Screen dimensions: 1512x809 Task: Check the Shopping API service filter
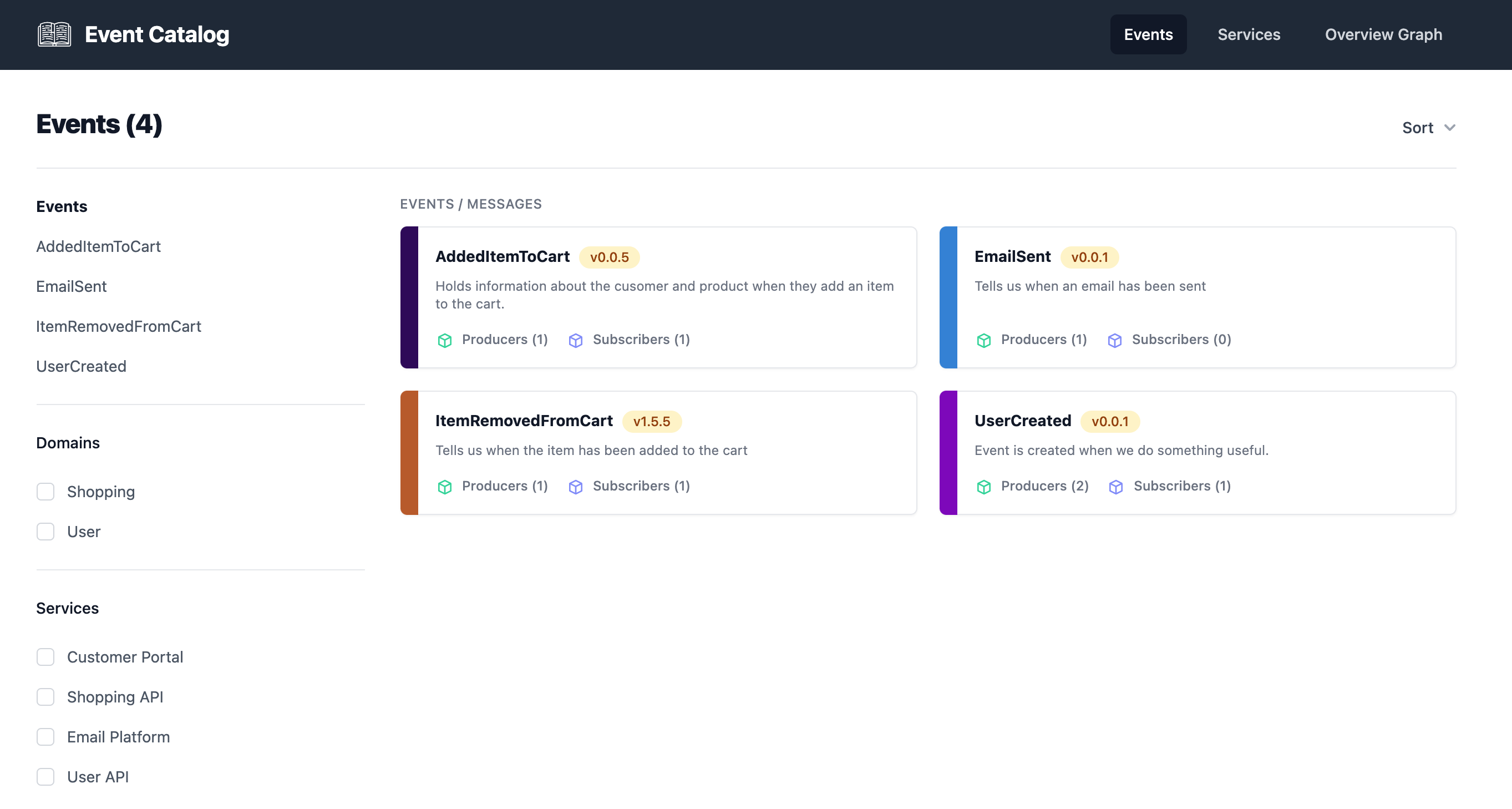[x=45, y=697]
